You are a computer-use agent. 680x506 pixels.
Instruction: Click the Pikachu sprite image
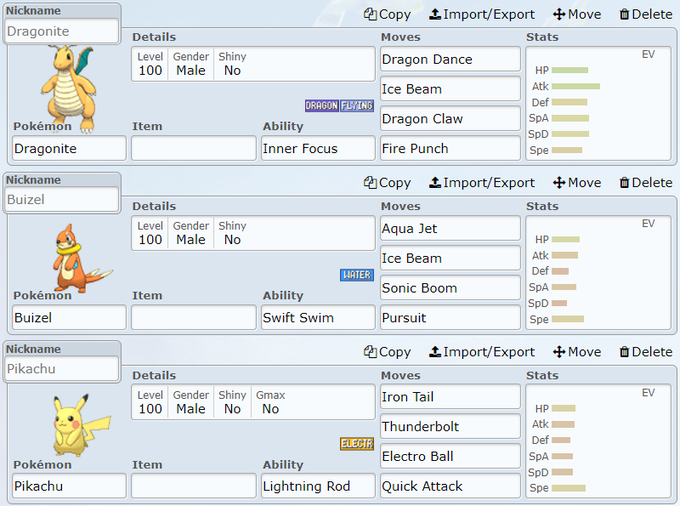click(80, 425)
